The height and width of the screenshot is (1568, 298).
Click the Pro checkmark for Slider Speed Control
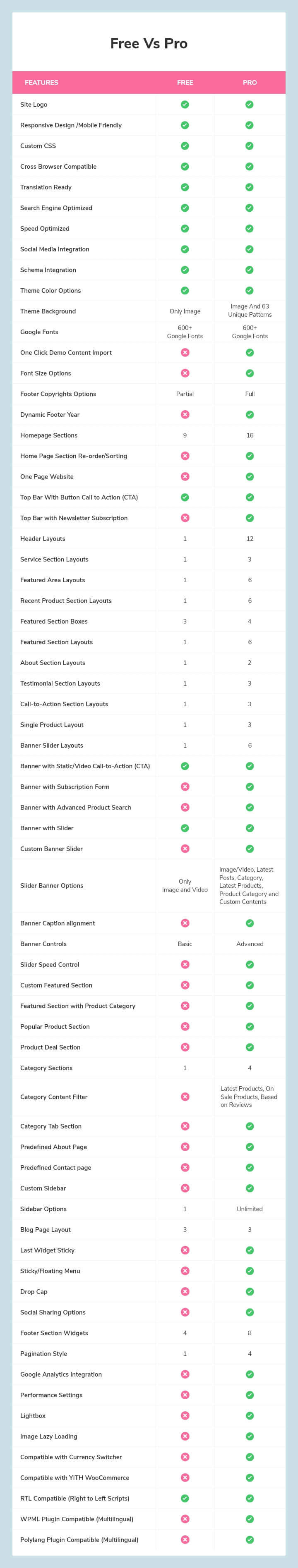click(x=249, y=965)
